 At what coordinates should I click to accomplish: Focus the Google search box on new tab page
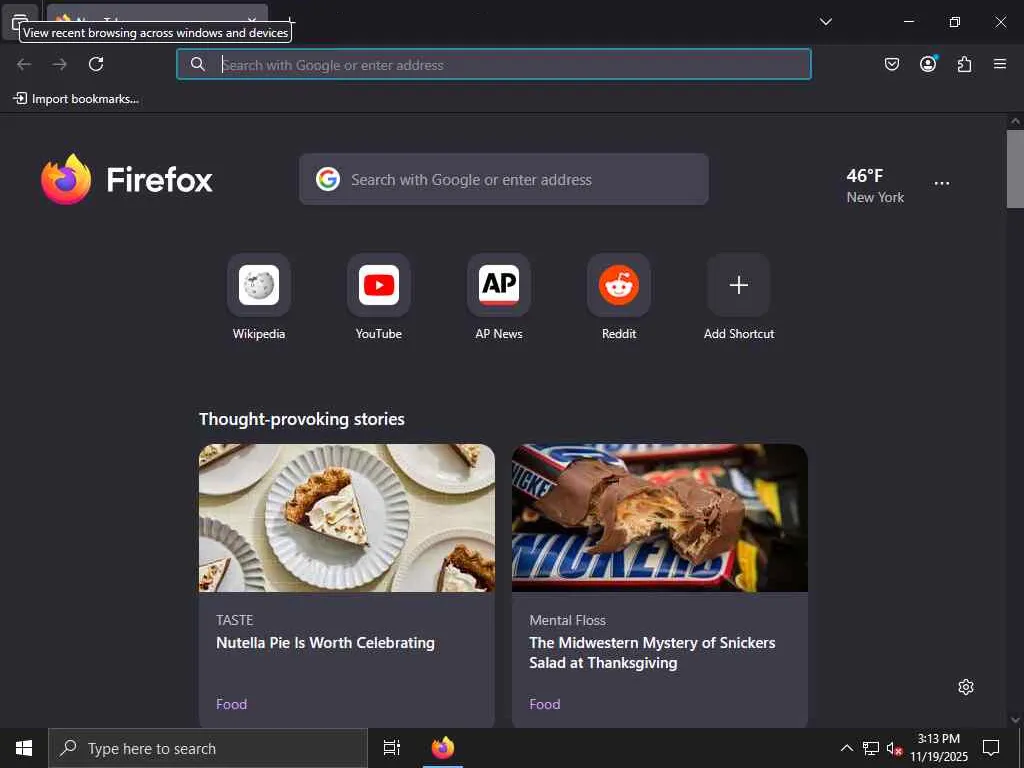pyautogui.click(x=504, y=179)
